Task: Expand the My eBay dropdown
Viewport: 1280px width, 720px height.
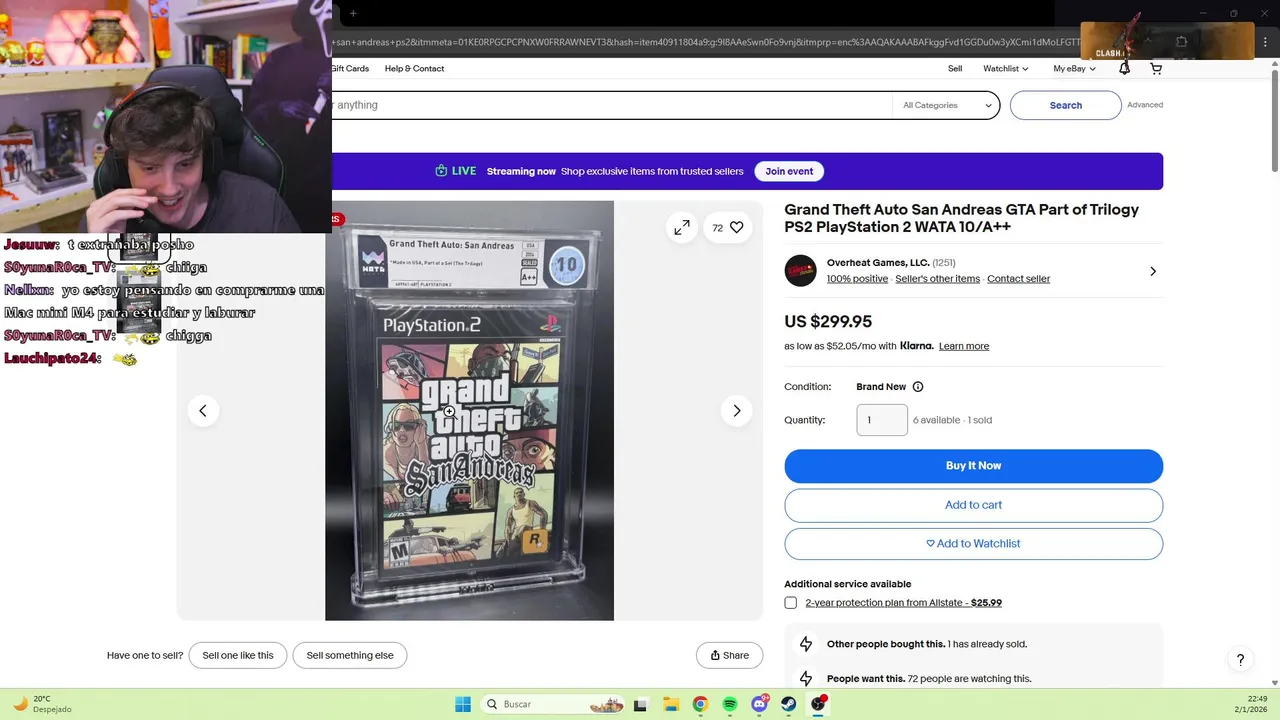Action: pyautogui.click(x=1074, y=69)
